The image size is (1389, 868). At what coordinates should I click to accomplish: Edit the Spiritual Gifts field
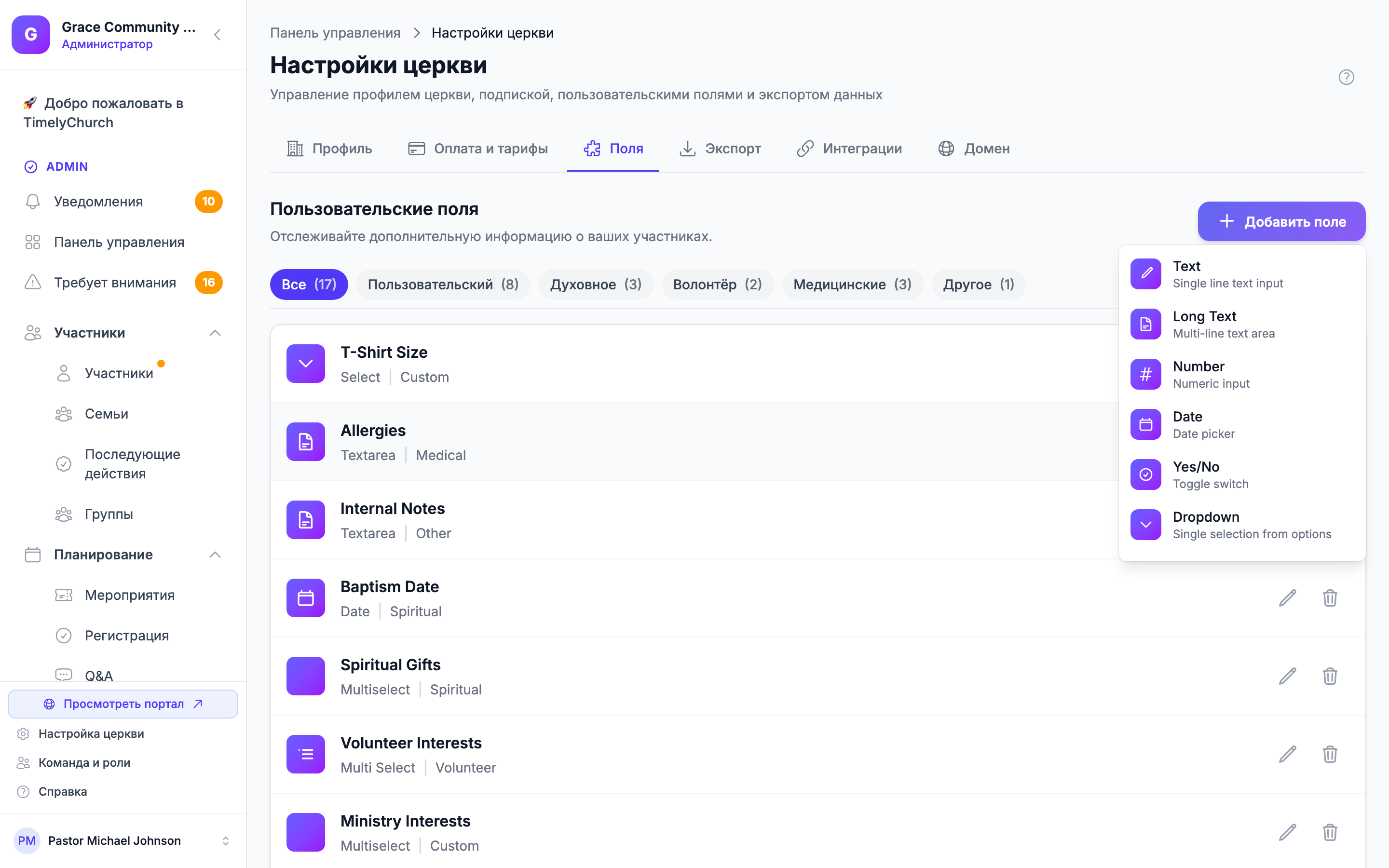point(1287,676)
